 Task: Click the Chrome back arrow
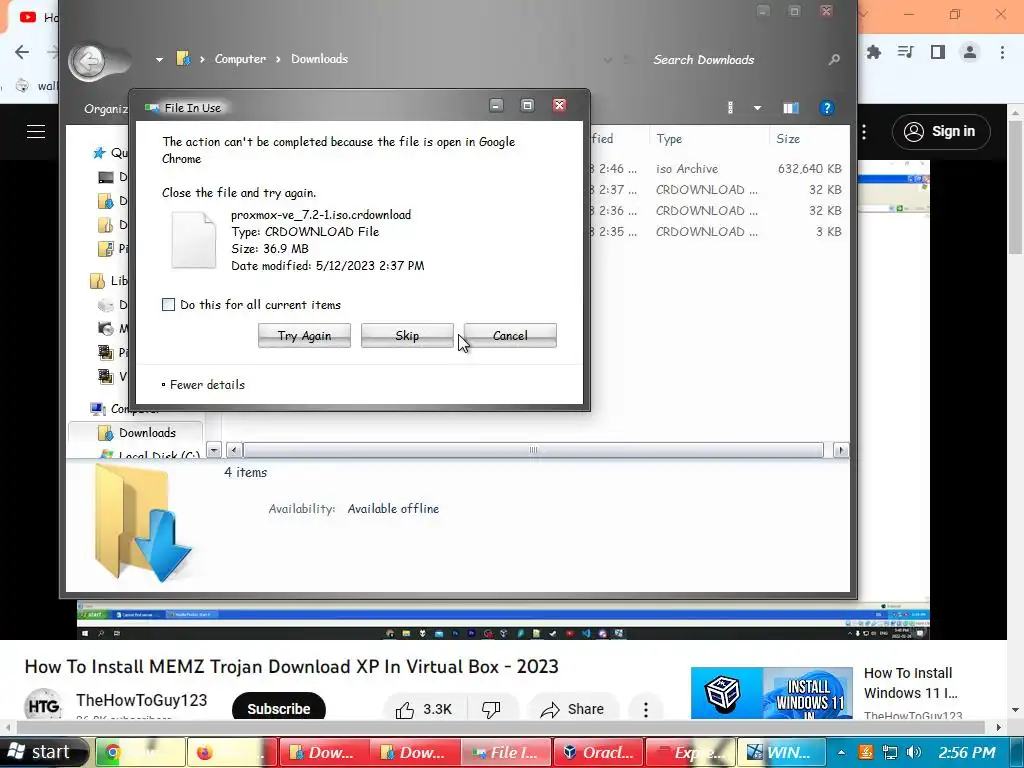pos(22,52)
